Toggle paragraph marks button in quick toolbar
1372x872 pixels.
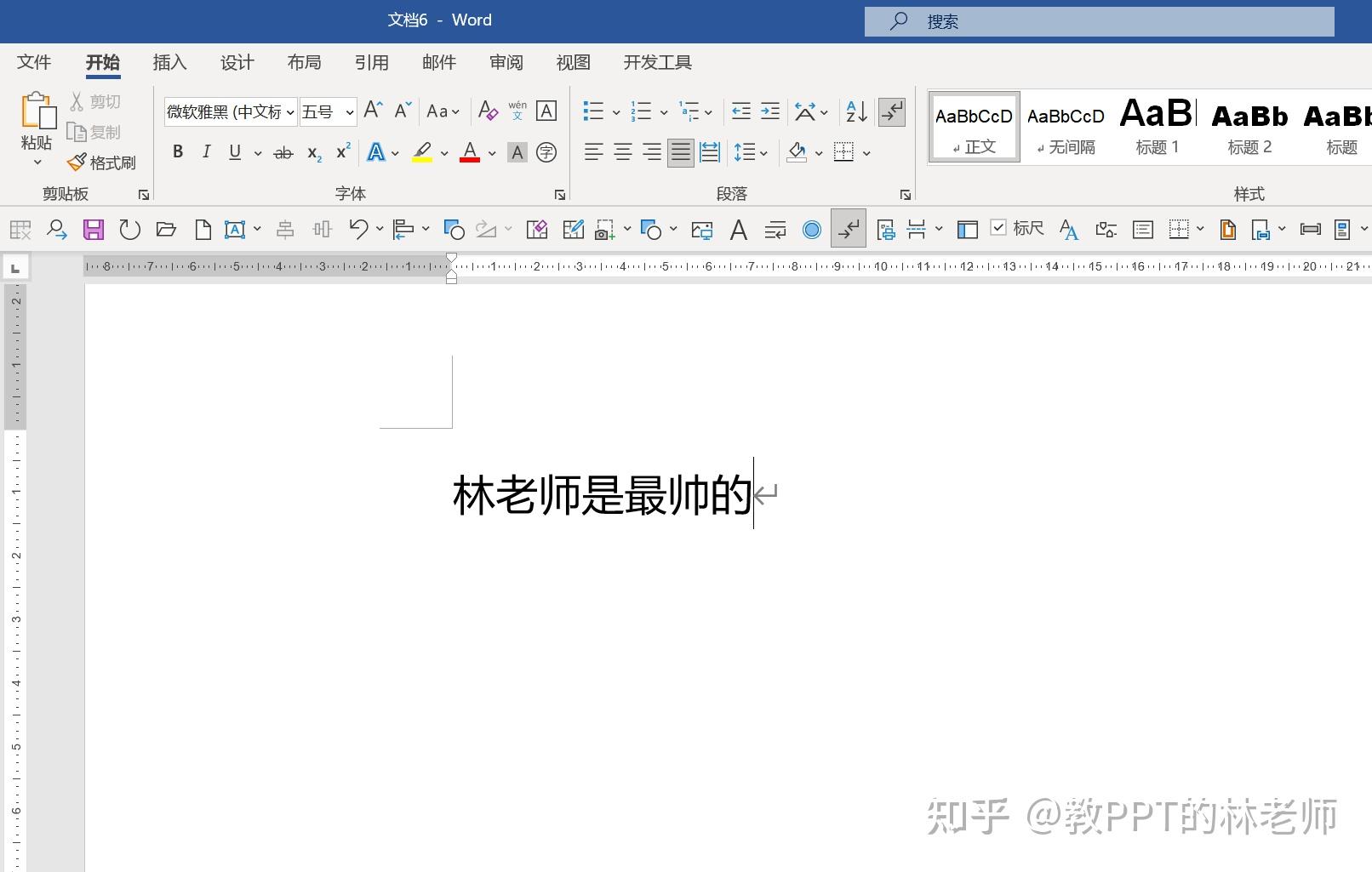click(849, 229)
